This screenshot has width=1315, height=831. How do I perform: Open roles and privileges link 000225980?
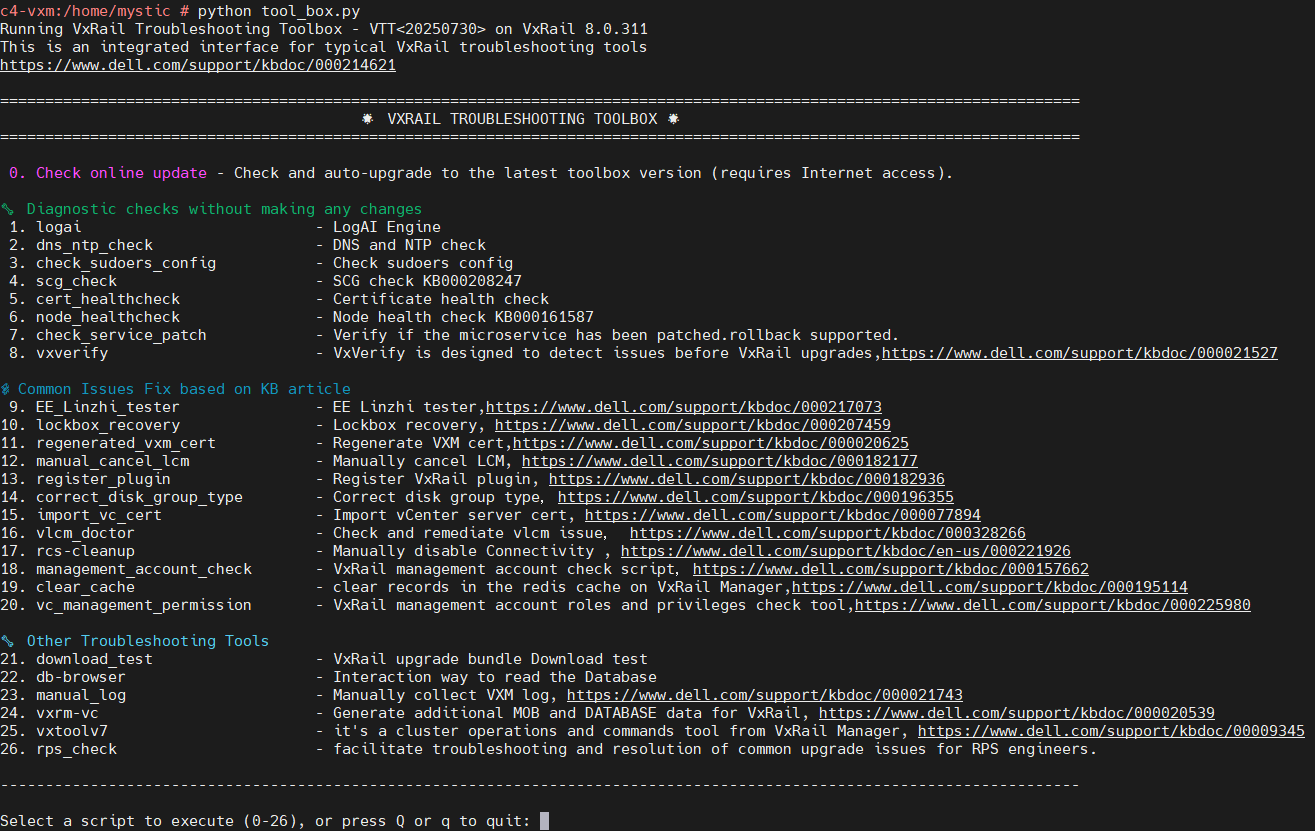(x=1052, y=605)
